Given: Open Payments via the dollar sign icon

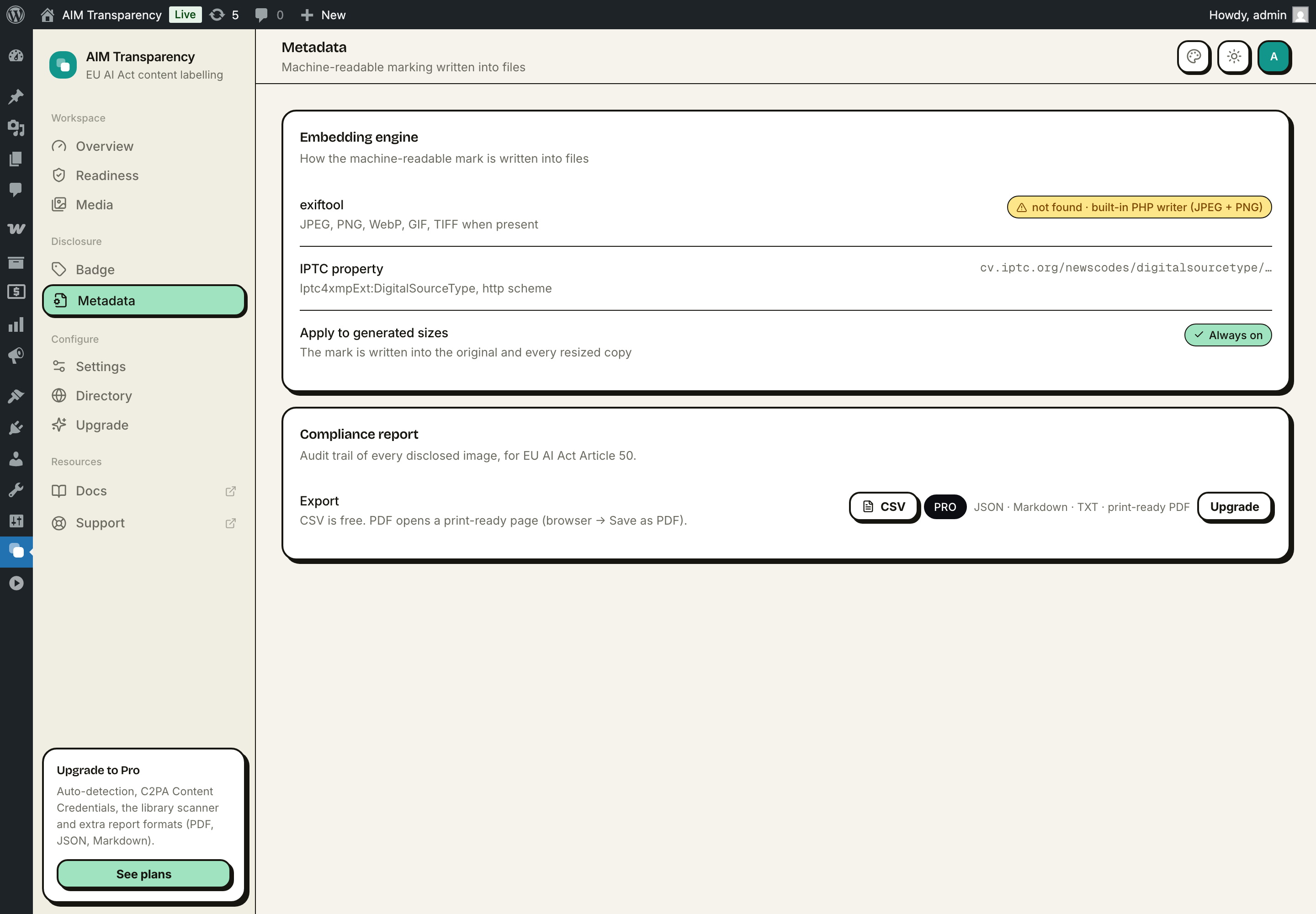Looking at the screenshot, I should [x=16, y=292].
